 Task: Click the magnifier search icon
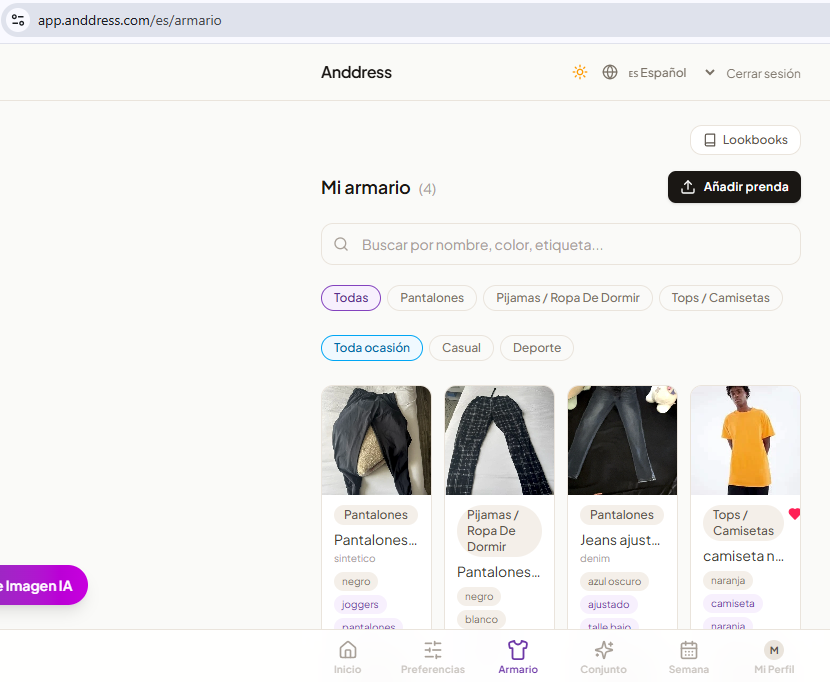(341, 244)
